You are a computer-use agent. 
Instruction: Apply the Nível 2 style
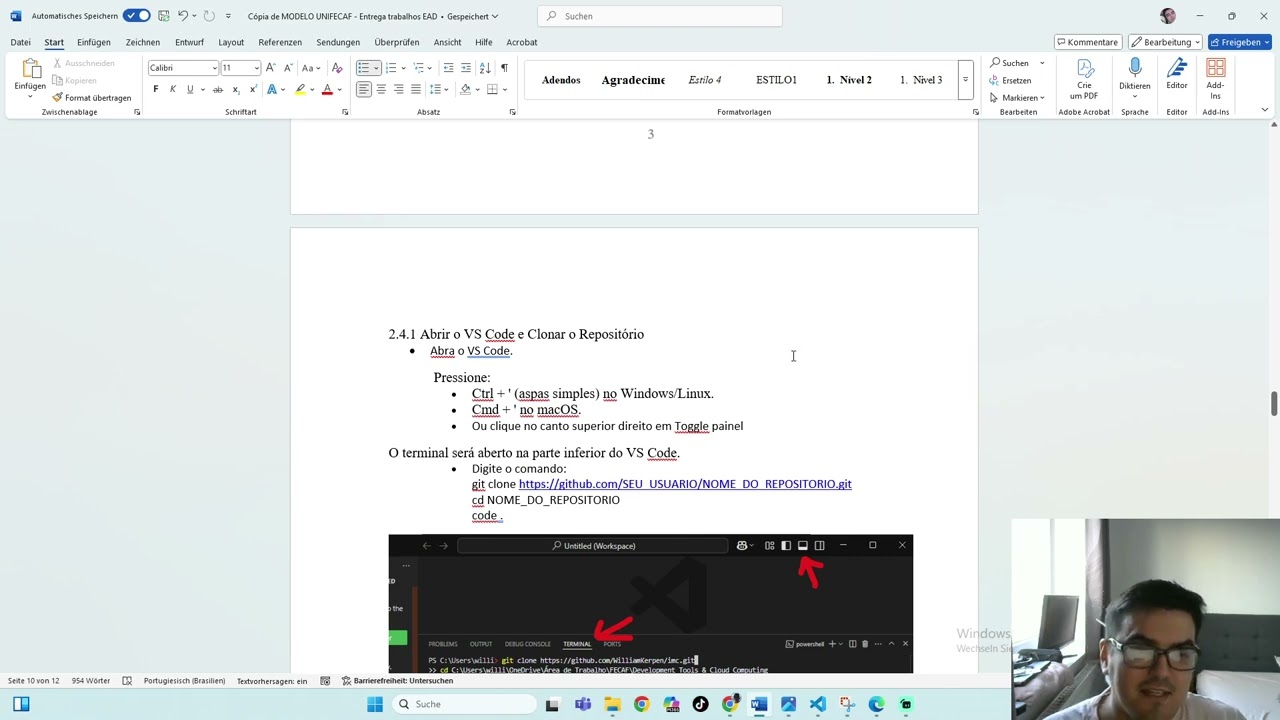pos(849,80)
